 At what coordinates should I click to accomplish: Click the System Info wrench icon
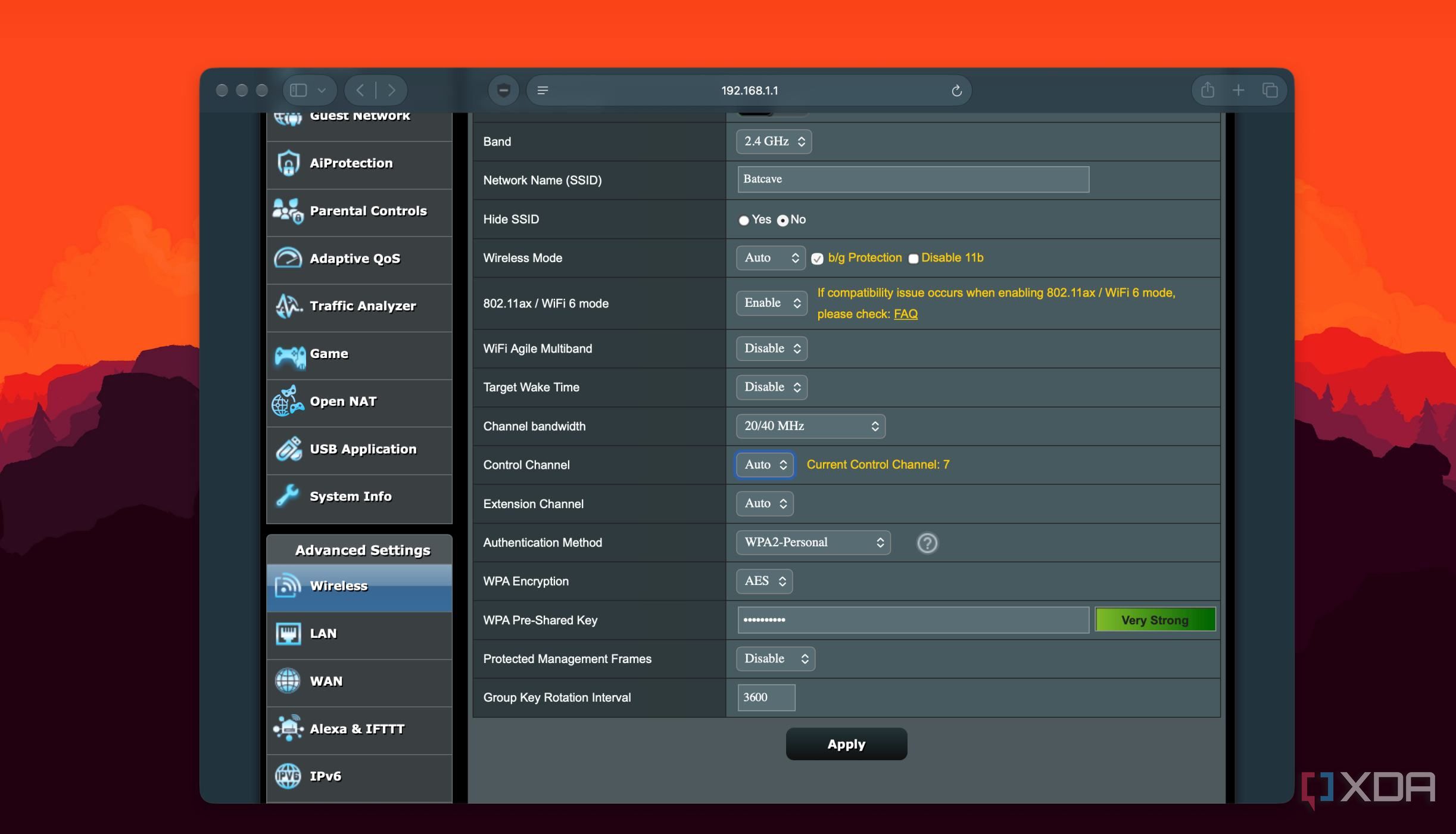288,496
